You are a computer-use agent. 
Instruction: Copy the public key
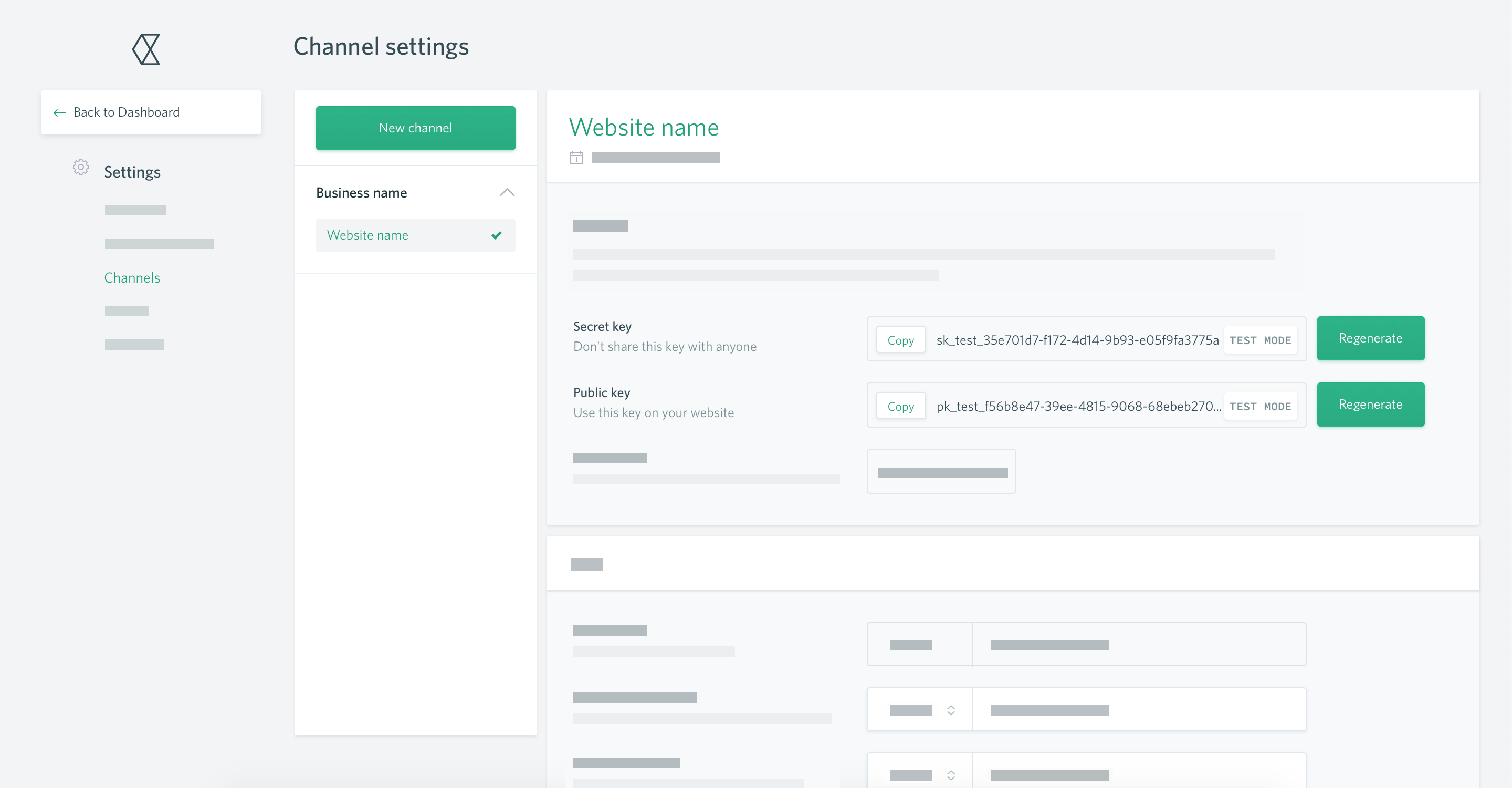900,406
